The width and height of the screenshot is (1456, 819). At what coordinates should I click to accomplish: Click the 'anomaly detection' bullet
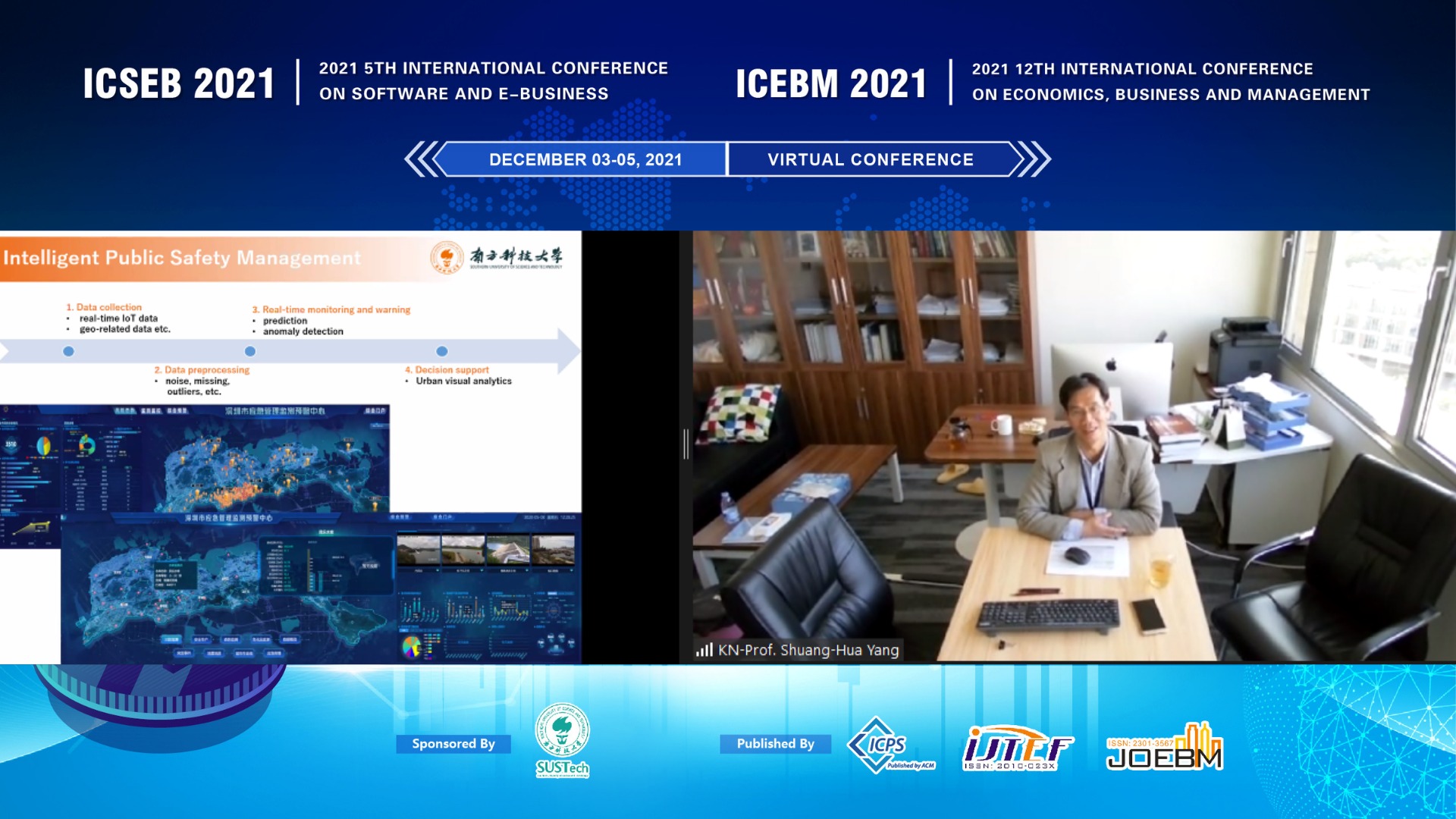[303, 331]
